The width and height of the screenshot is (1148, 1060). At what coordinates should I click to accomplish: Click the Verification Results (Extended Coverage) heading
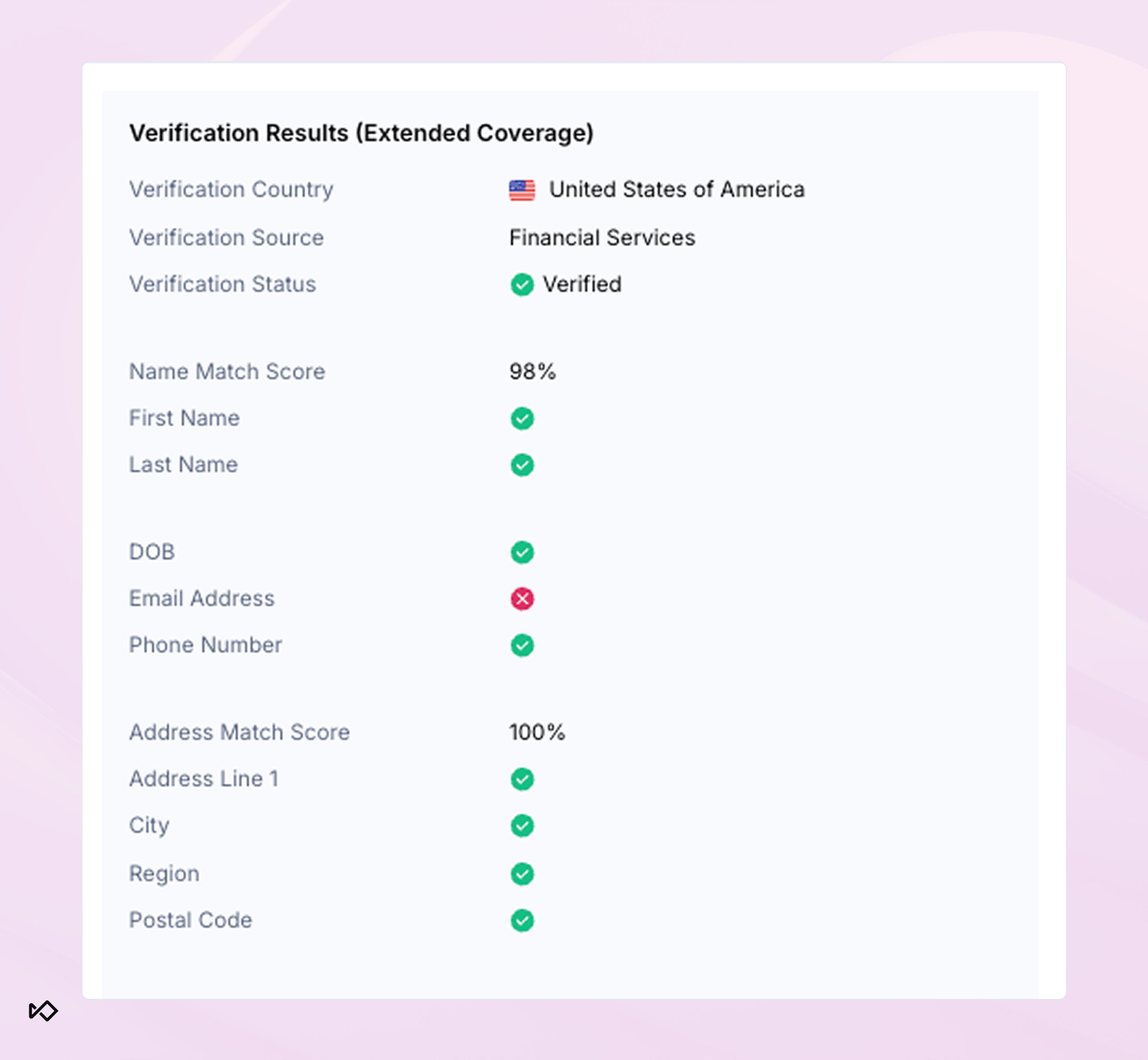[x=361, y=133]
